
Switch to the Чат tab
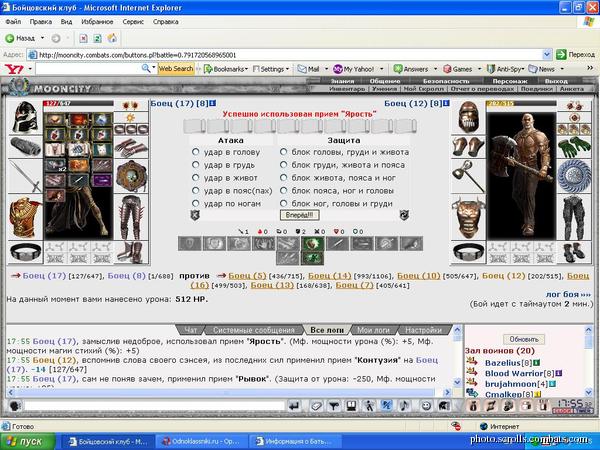(191, 330)
